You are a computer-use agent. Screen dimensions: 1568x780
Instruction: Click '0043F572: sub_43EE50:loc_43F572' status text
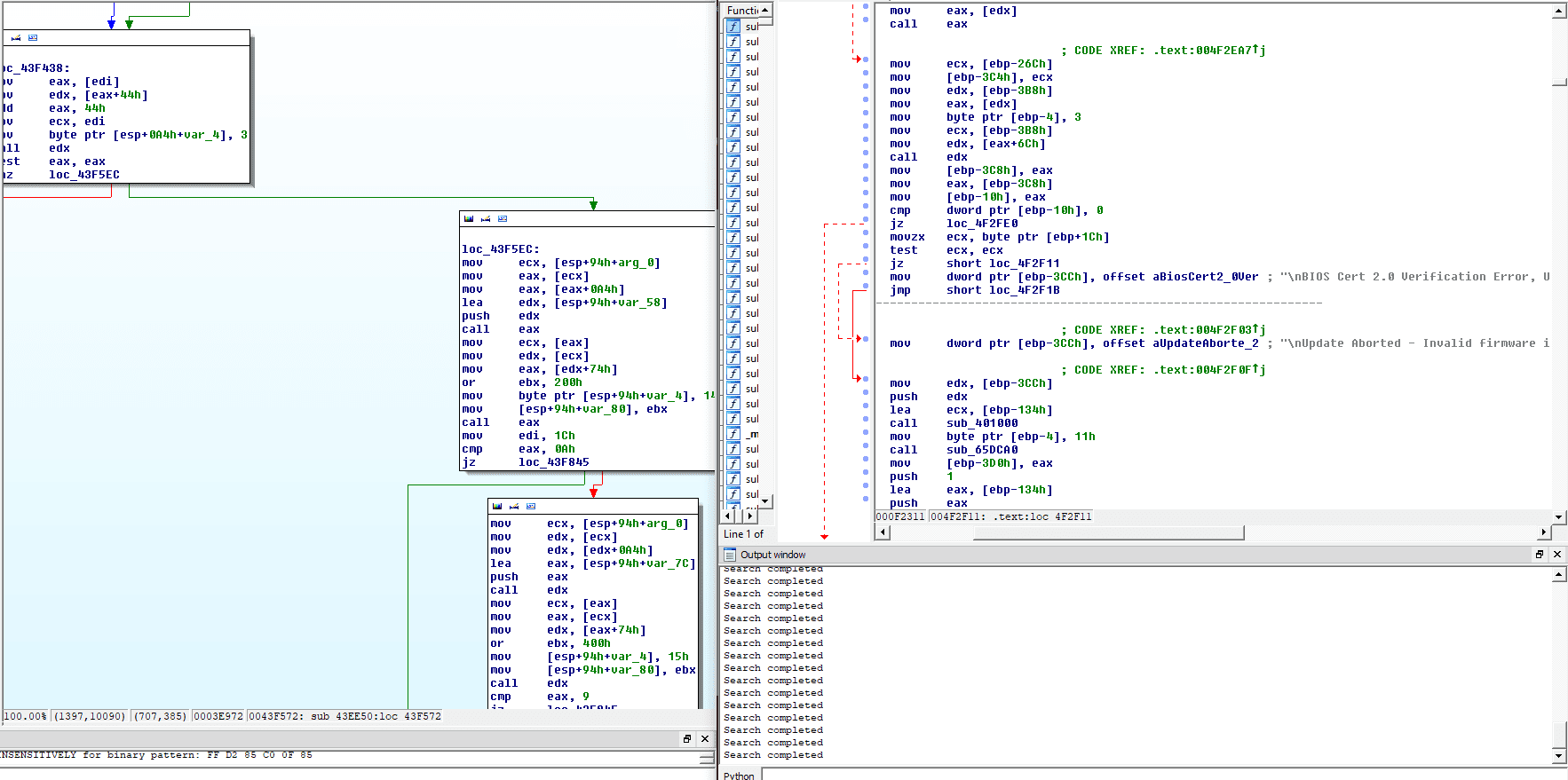click(x=344, y=716)
